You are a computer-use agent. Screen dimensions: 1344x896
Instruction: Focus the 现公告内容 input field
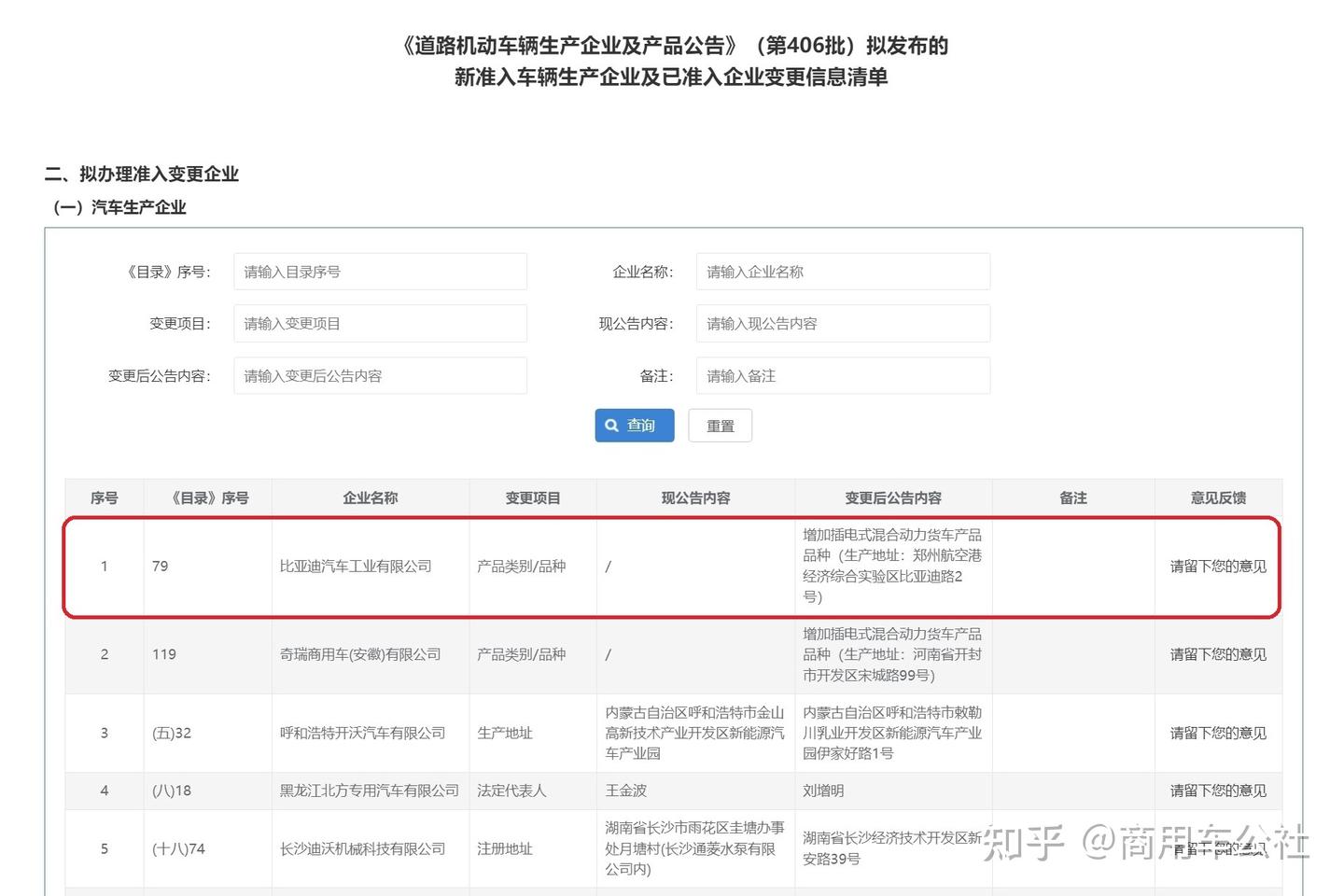coord(843,324)
